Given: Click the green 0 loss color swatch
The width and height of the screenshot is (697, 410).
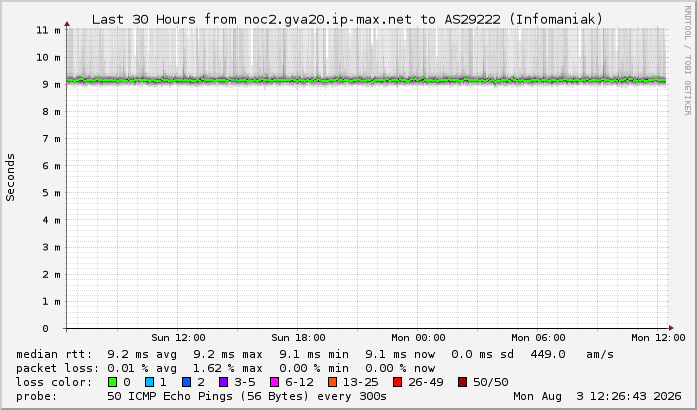Looking at the screenshot, I should coord(112,382).
